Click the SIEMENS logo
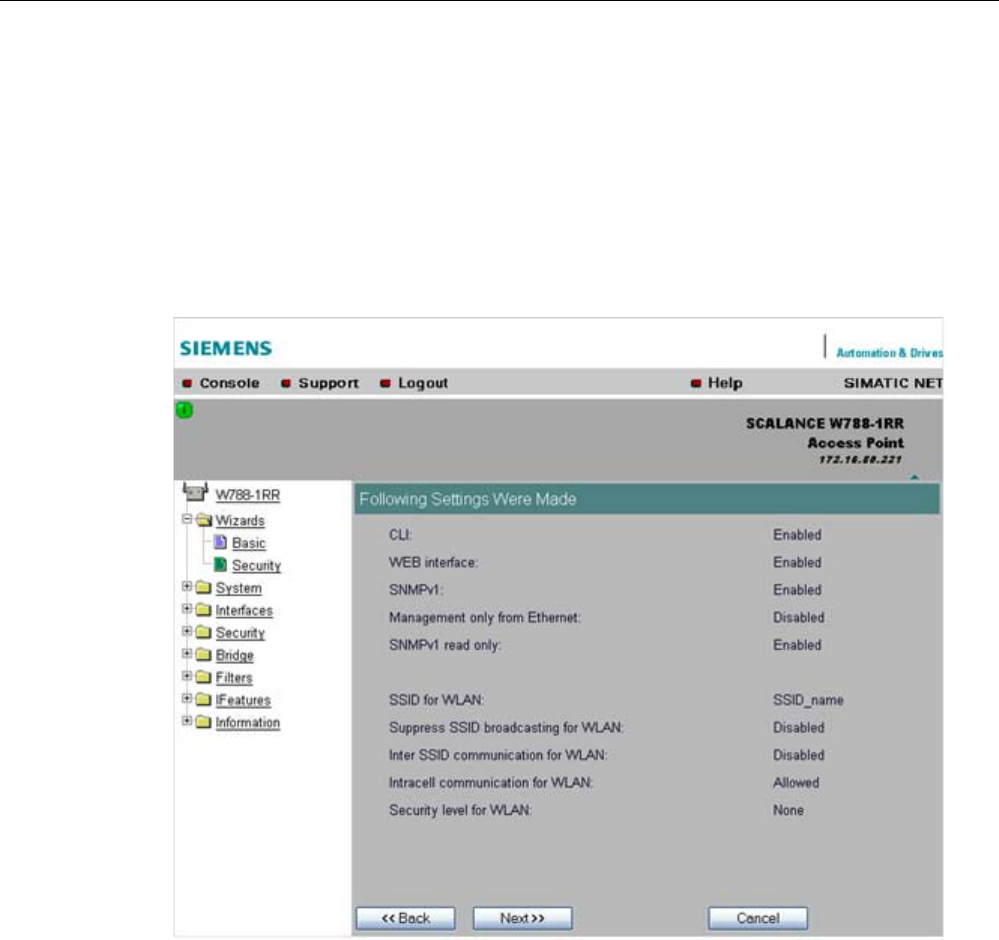This screenshot has height=940, width=999. (x=226, y=348)
